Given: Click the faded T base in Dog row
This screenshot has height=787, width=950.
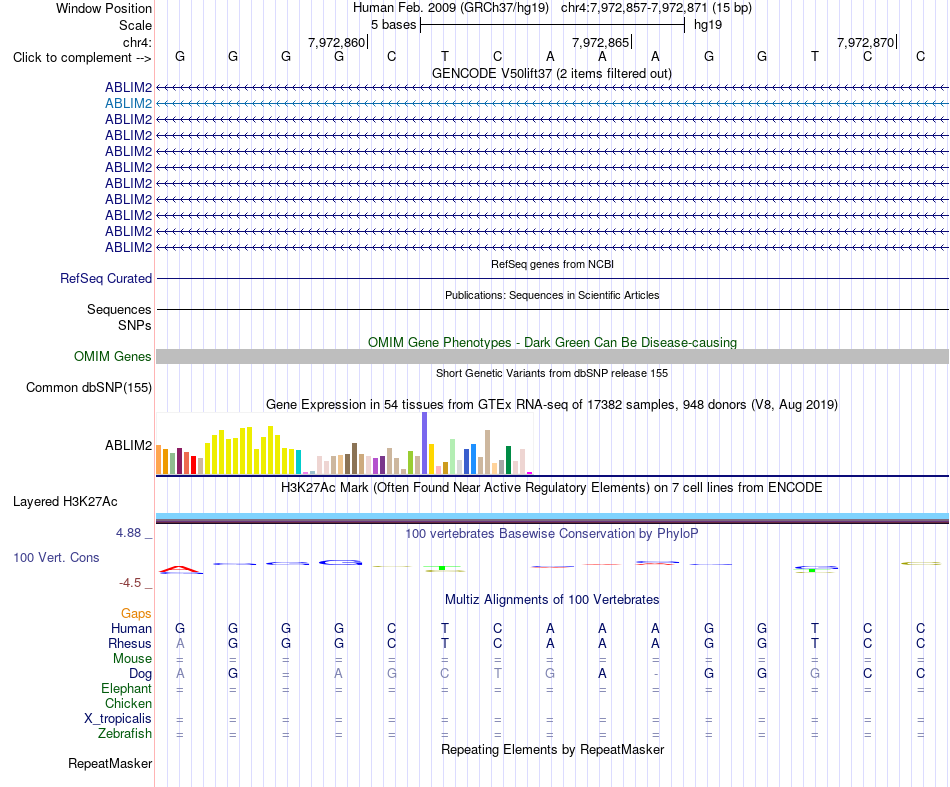Looking at the screenshot, I should coord(497,674).
